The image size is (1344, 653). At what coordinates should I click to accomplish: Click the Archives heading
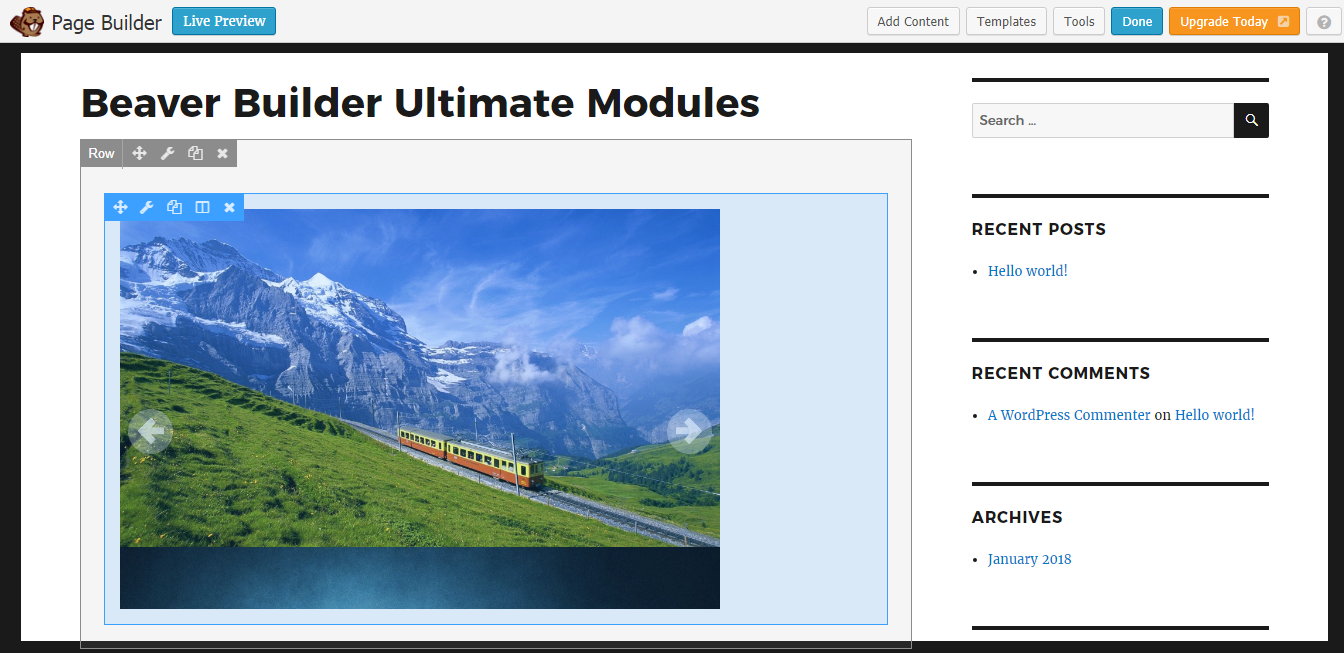pos(1017,517)
